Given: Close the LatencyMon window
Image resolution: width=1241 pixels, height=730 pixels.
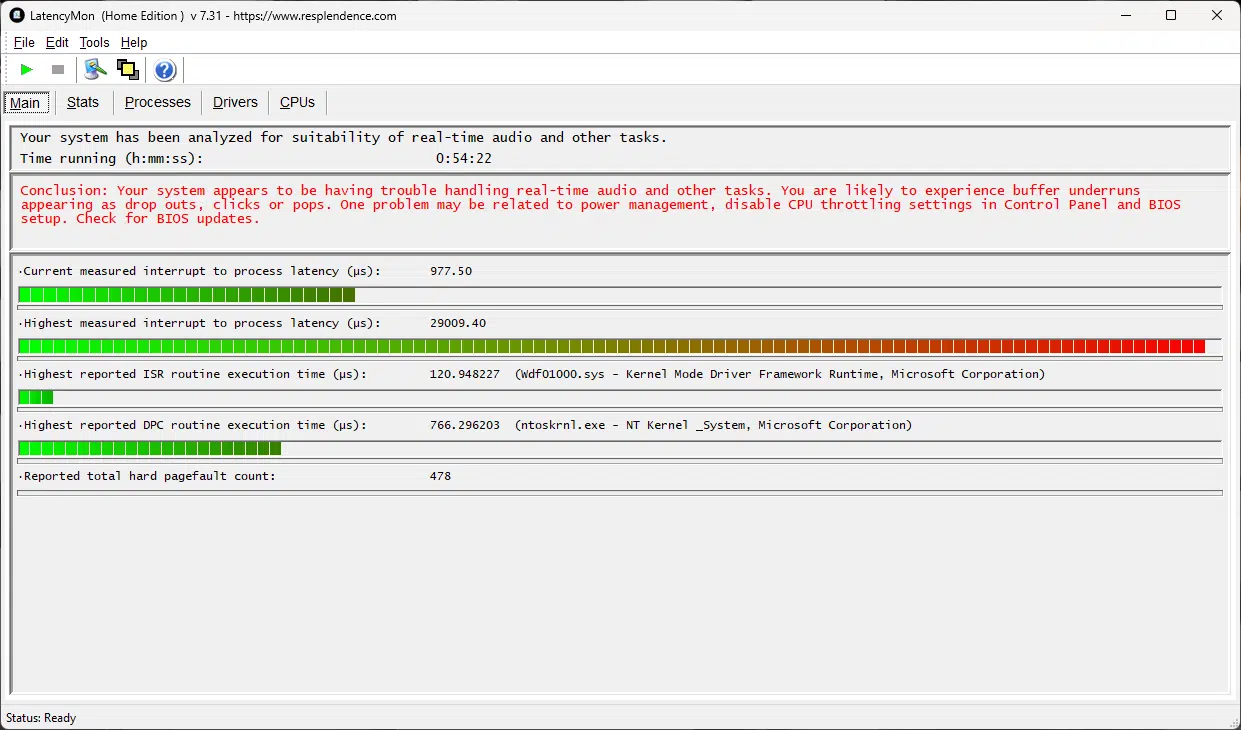Looking at the screenshot, I should (x=1217, y=15).
